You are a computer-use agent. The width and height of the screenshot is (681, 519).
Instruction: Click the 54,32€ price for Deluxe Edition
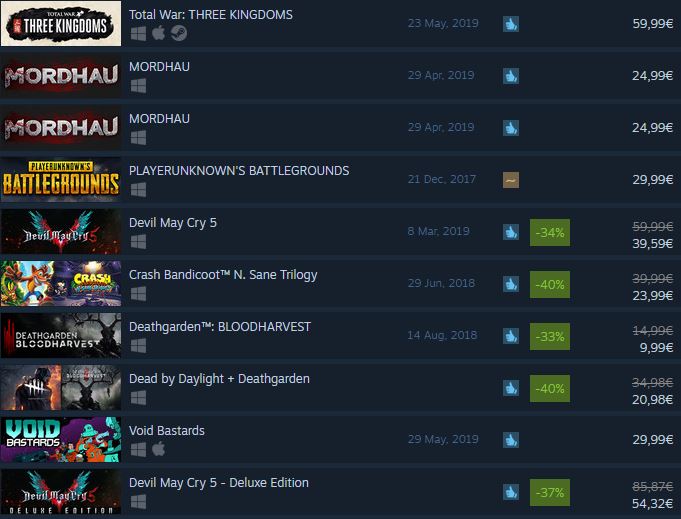coord(652,503)
